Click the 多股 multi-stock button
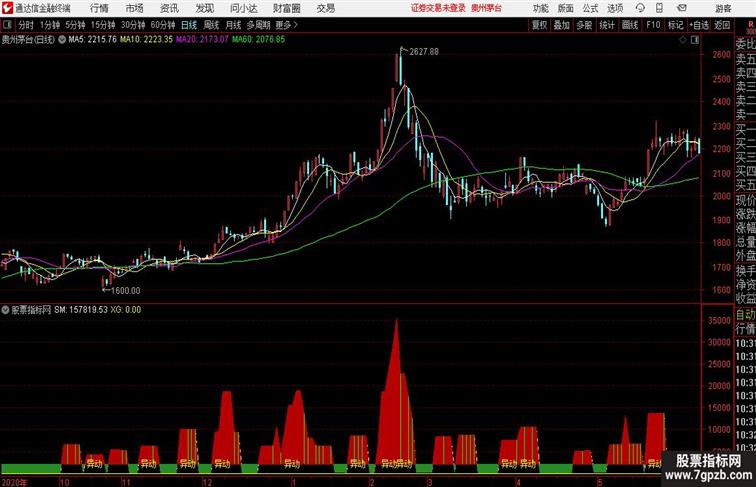This screenshot has height=487, width=756. pyautogui.click(x=584, y=25)
